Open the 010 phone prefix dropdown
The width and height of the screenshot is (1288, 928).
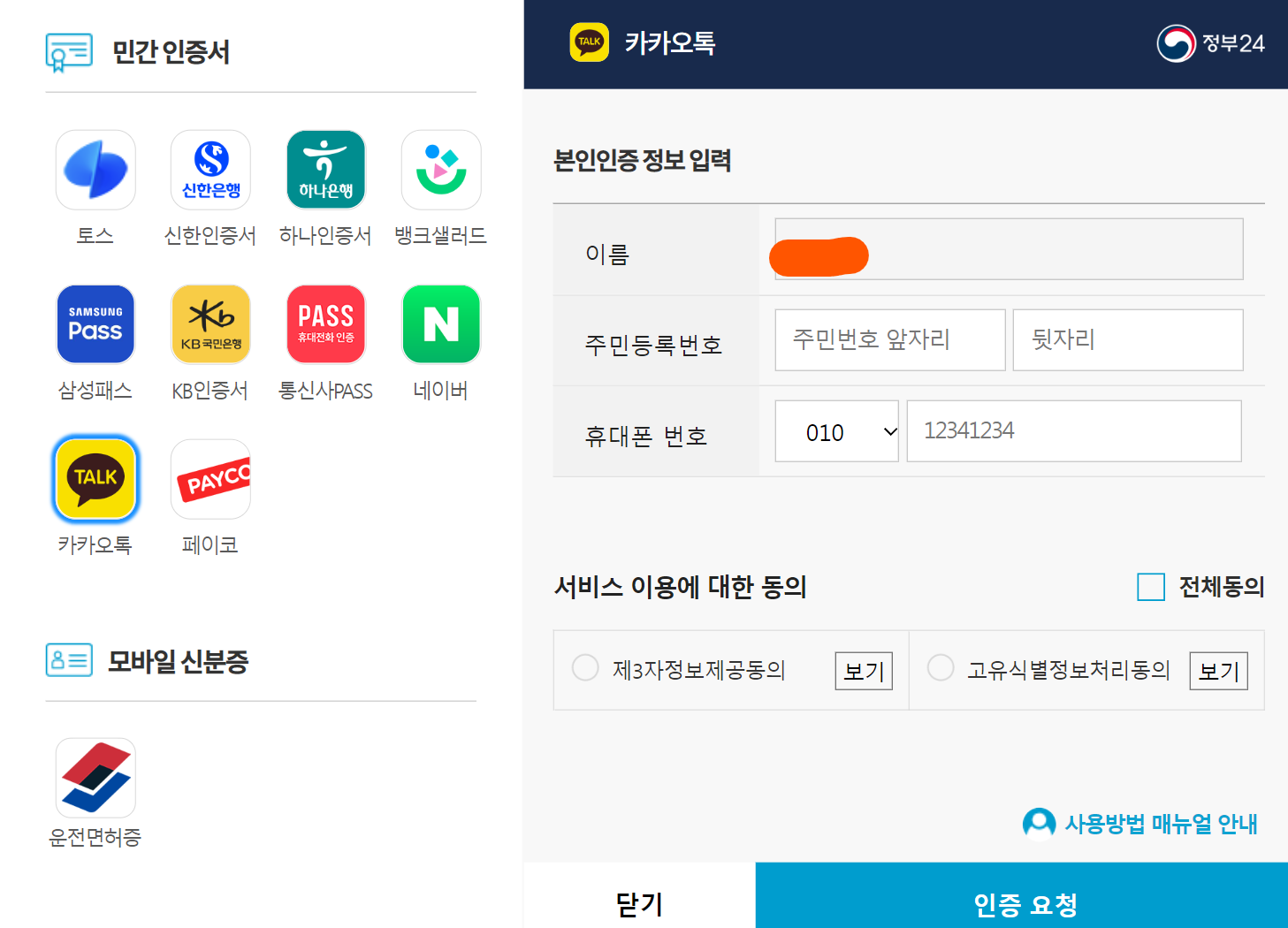837,431
